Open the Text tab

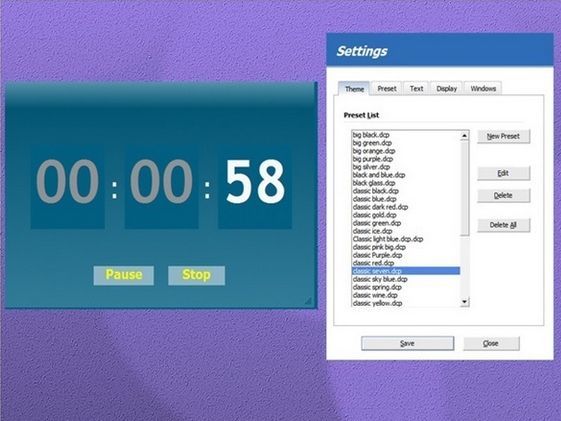(416, 88)
